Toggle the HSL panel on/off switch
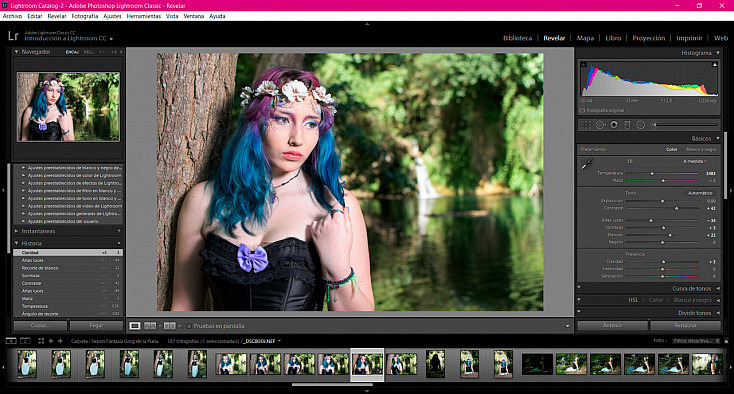Screen dimensions: 734x394 [579, 300]
